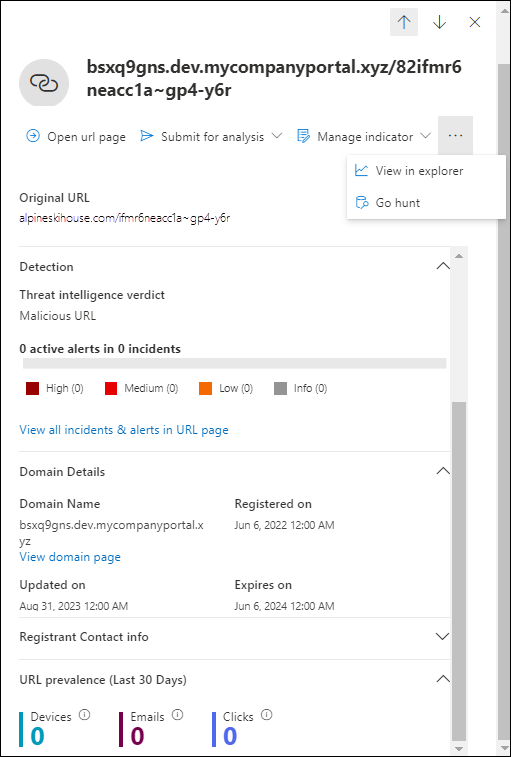Go to next item with down arrow

pyautogui.click(x=439, y=22)
